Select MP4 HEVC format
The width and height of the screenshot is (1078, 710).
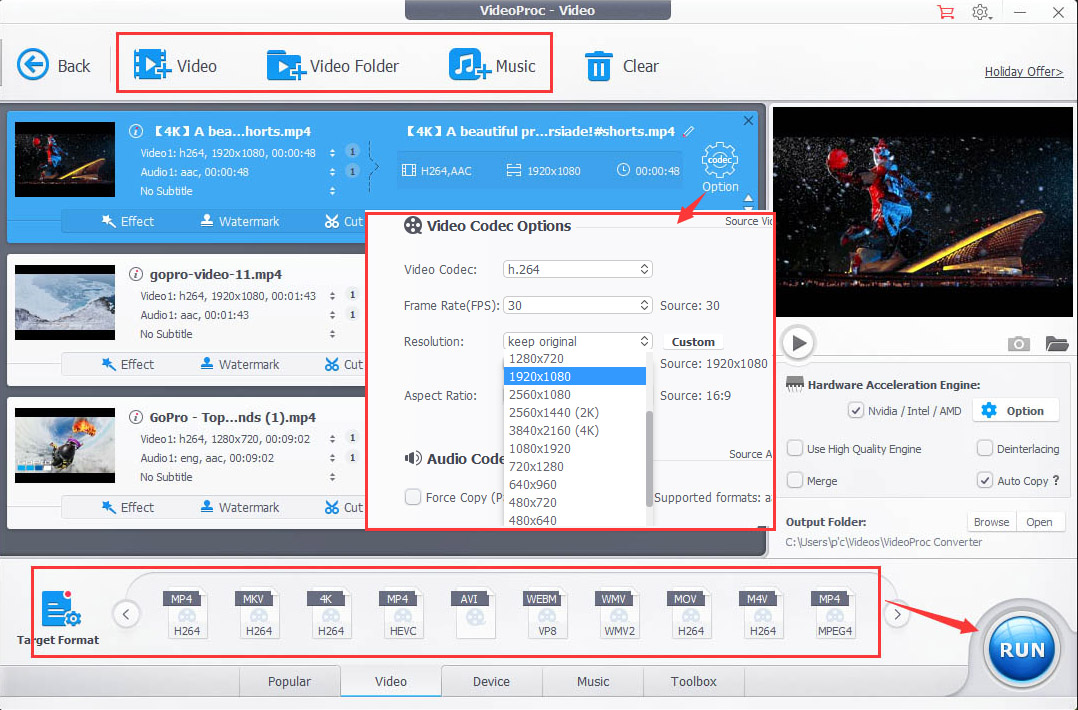pyautogui.click(x=403, y=614)
